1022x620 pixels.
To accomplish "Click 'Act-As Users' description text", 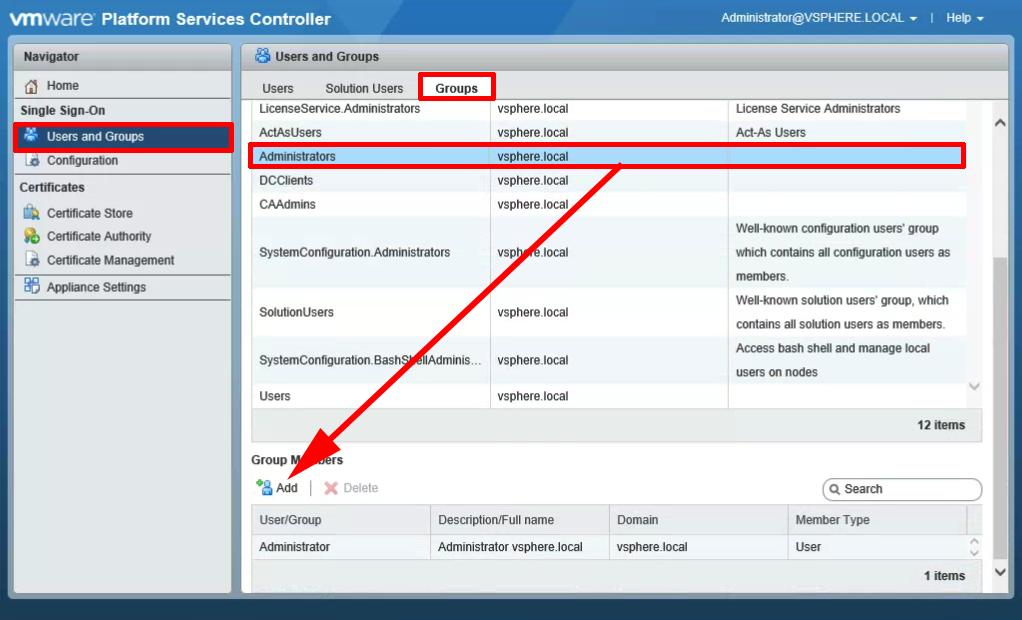I will pyautogui.click(x=770, y=132).
